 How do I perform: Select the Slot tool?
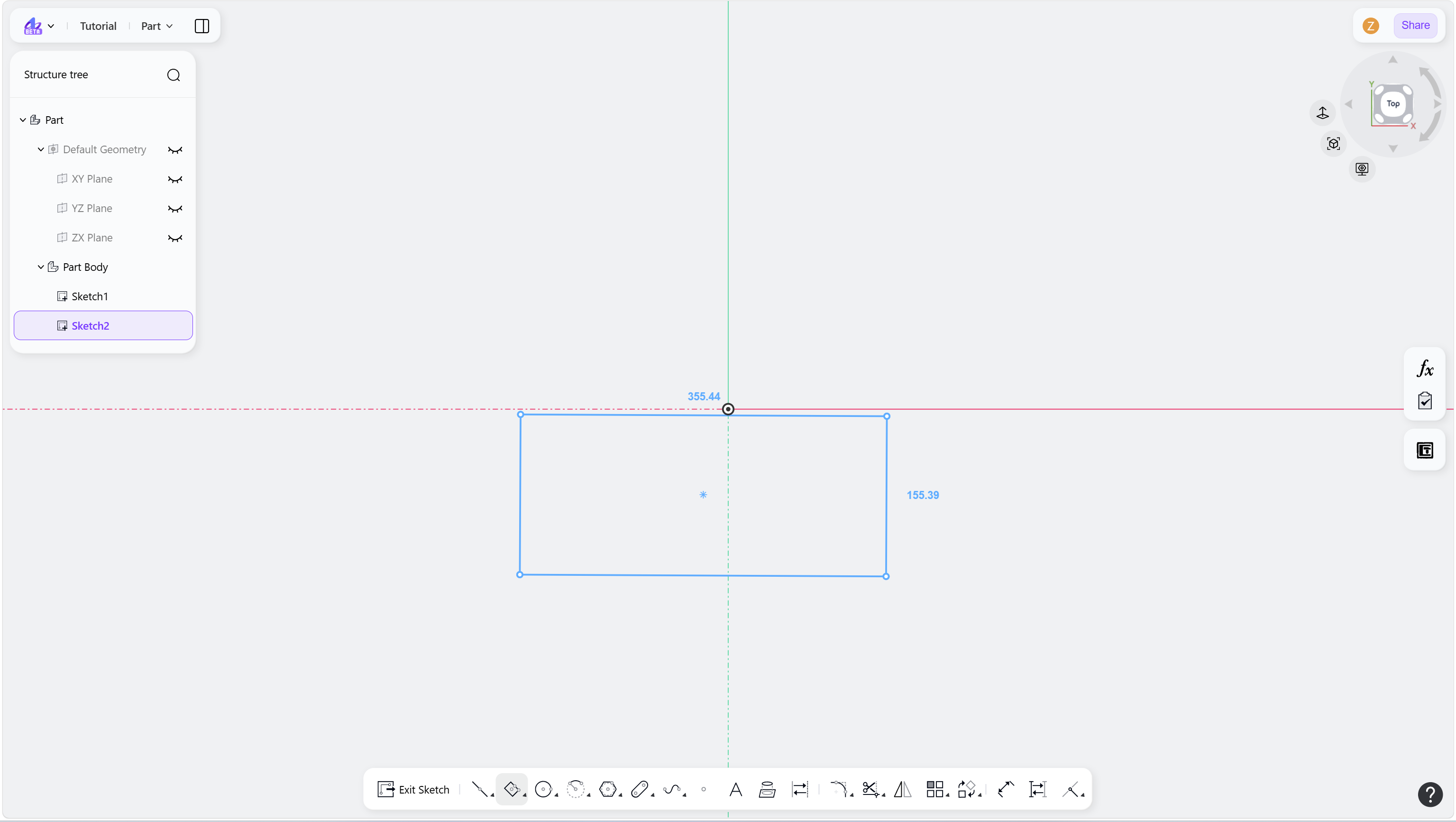[x=639, y=789]
